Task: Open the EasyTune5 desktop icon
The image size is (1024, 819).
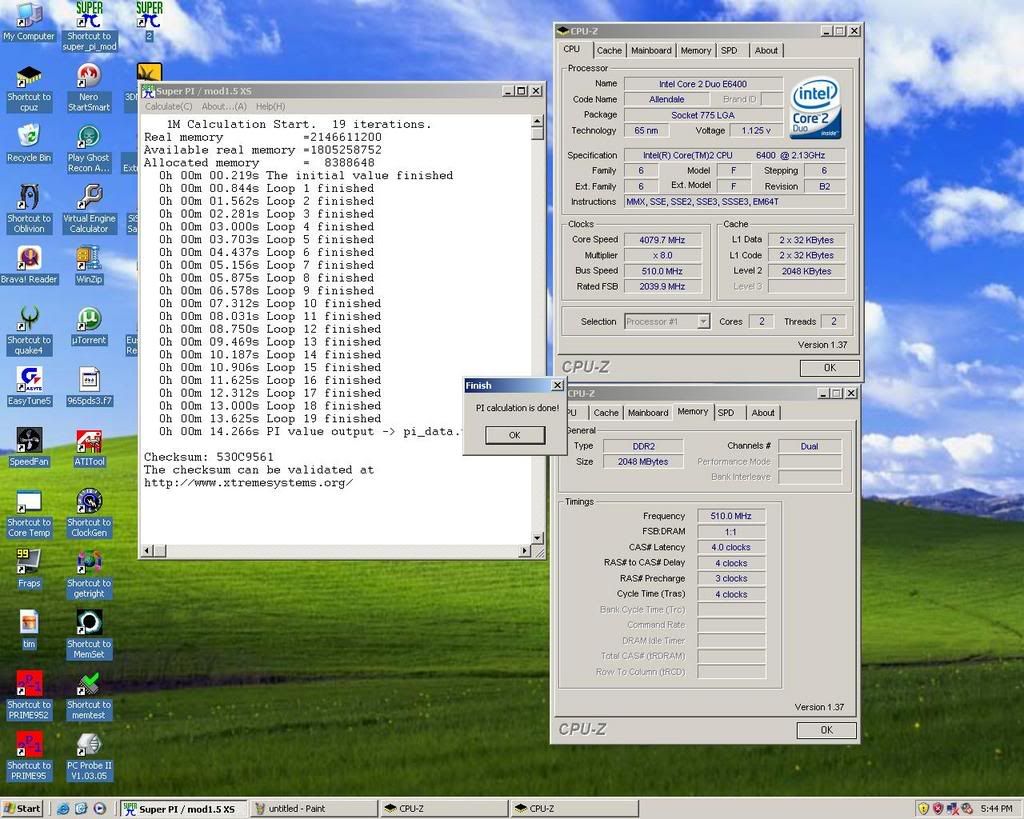Action: (x=29, y=380)
